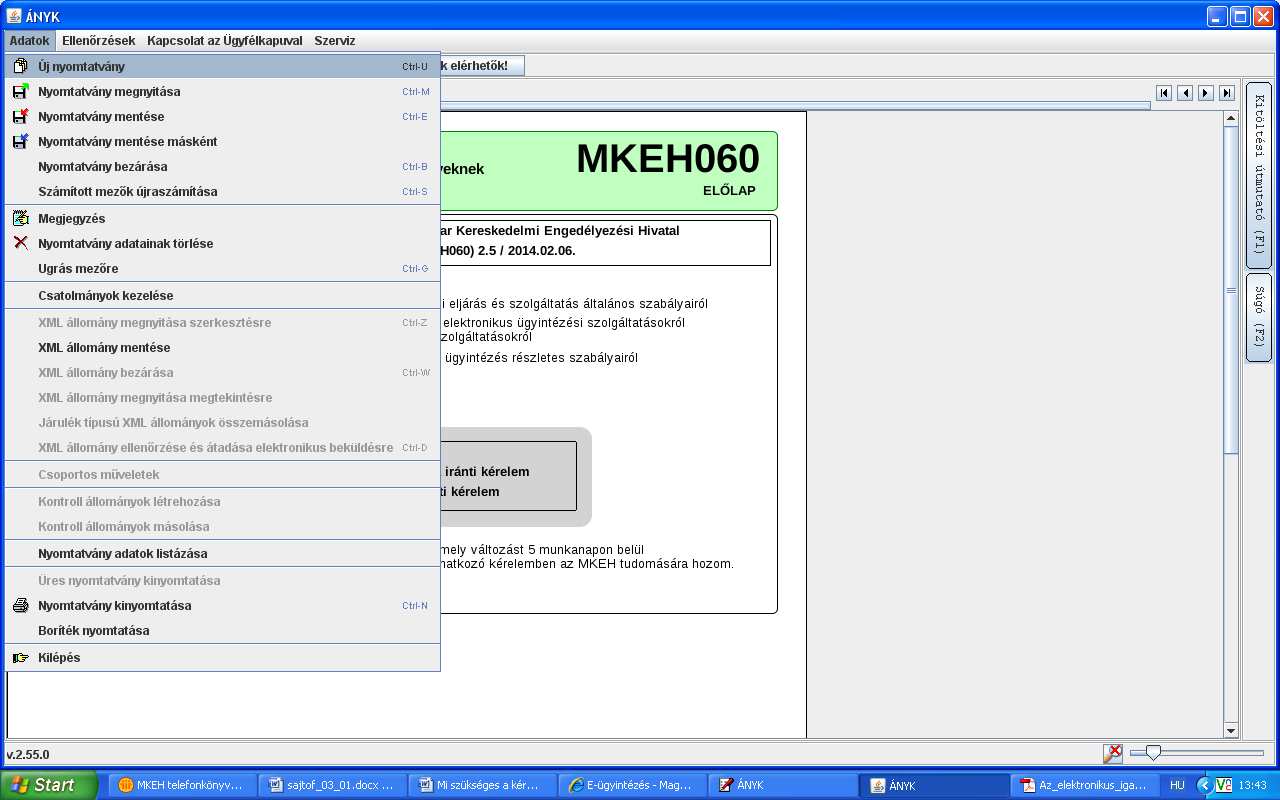Select XML állomány mentése
Screen dimensions: 1280x800
point(222,347)
